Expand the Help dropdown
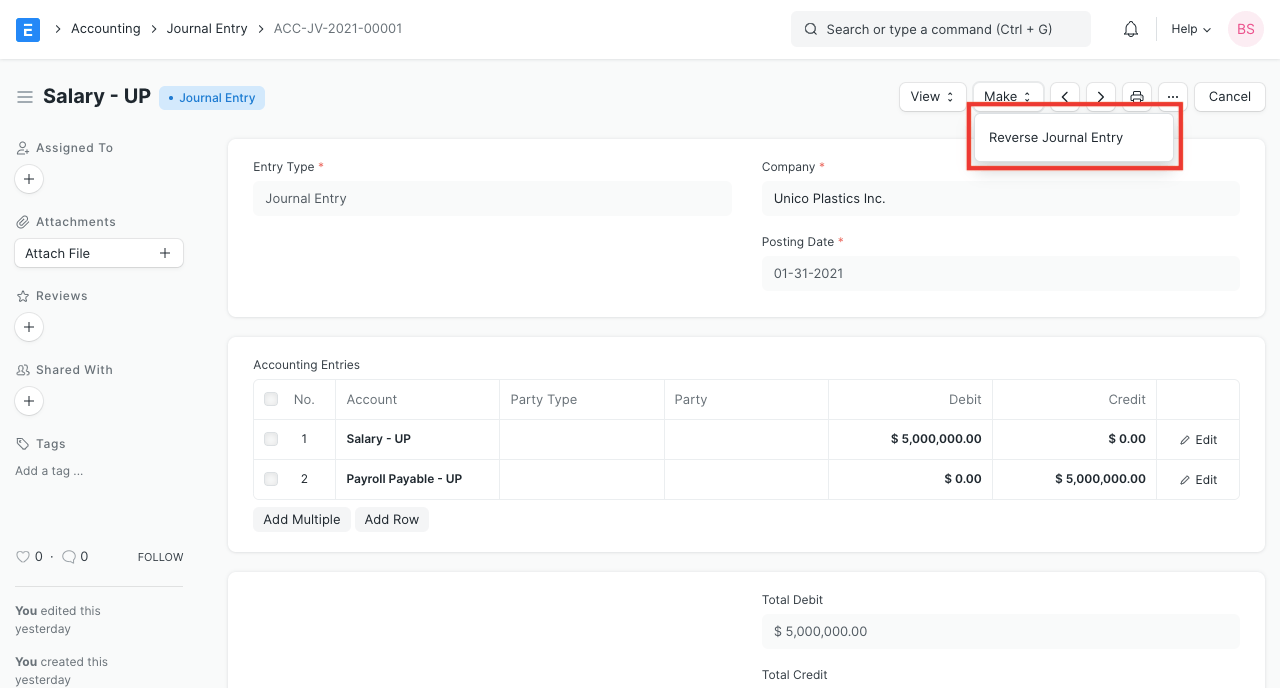 point(1191,29)
